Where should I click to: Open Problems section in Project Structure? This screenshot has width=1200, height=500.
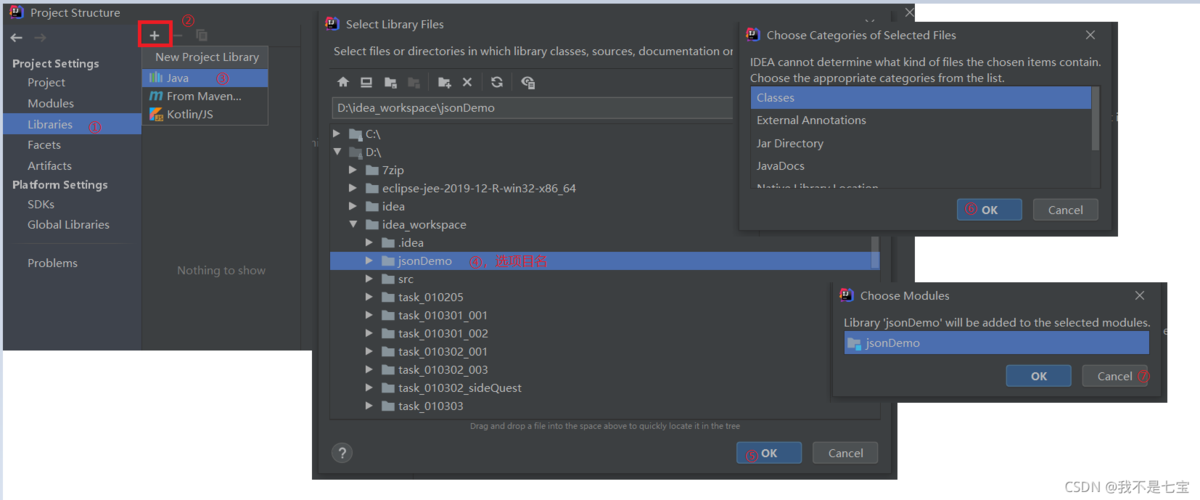pos(52,263)
